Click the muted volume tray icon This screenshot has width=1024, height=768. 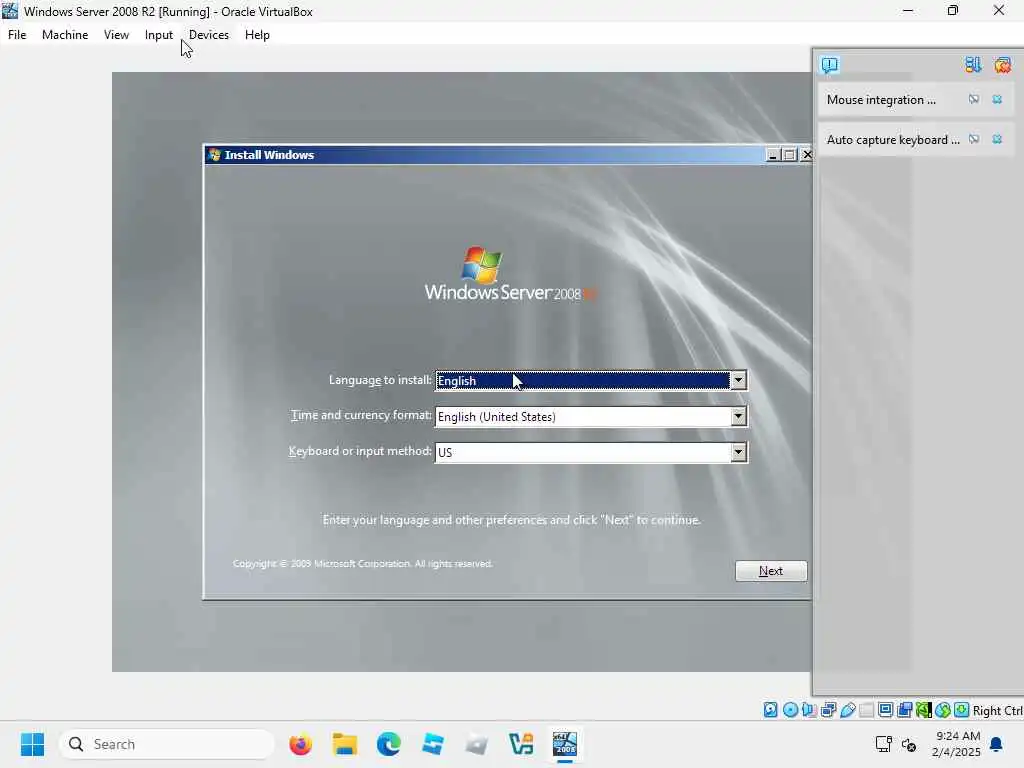pyautogui.click(x=909, y=744)
